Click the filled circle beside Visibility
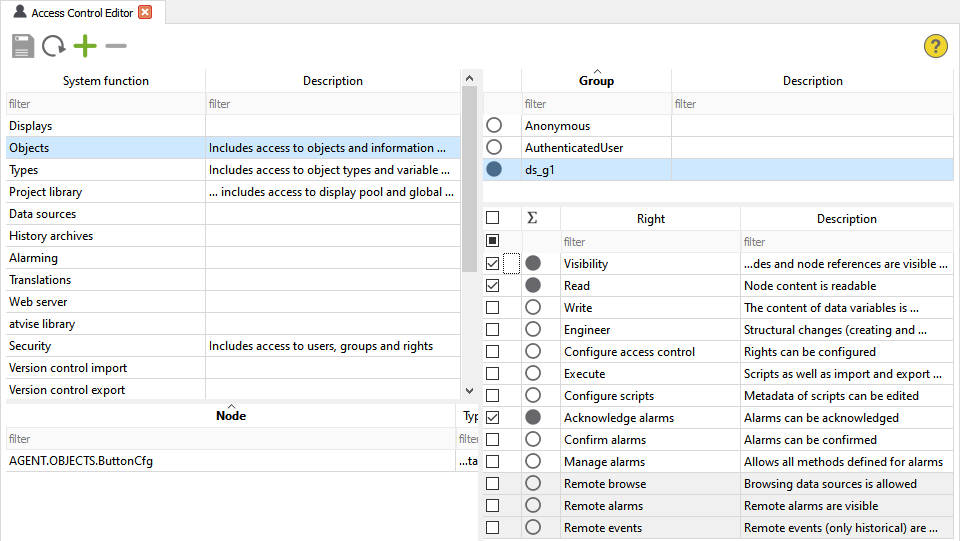This screenshot has height=541, width=961. point(533,263)
